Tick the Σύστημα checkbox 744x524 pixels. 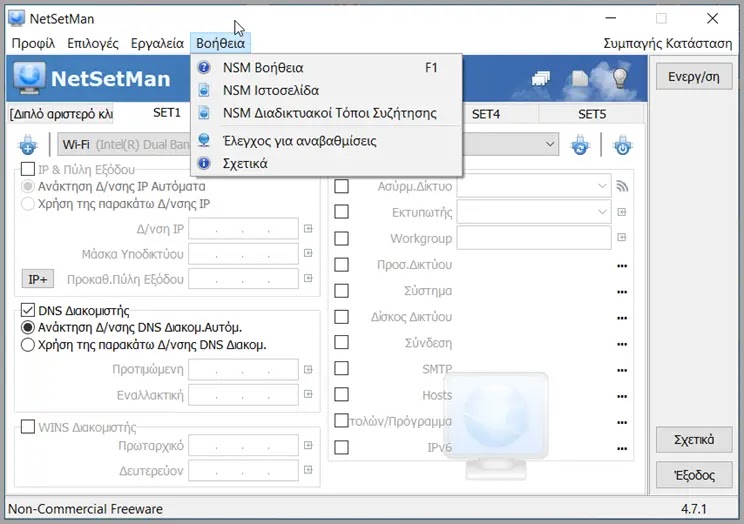[x=341, y=290]
